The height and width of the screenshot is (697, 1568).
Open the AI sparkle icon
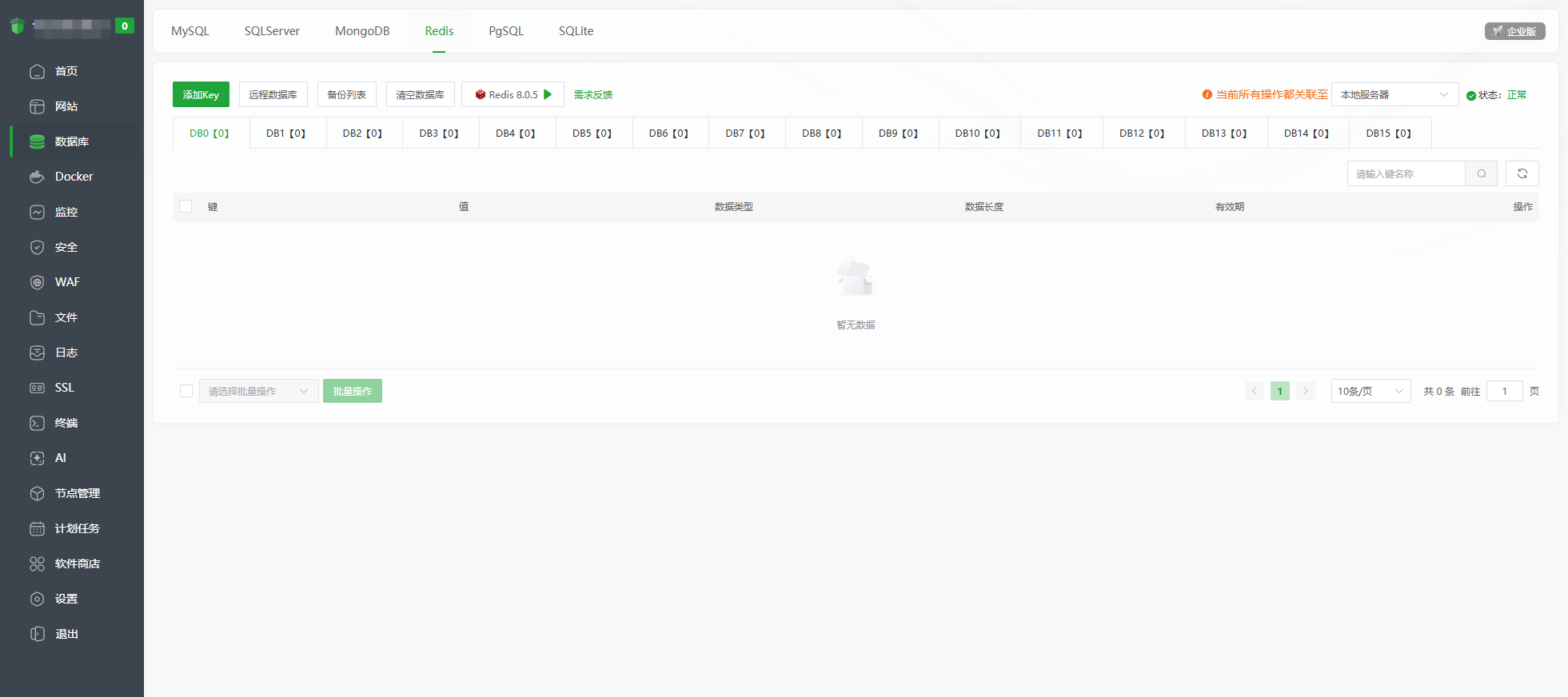click(x=37, y=458)
